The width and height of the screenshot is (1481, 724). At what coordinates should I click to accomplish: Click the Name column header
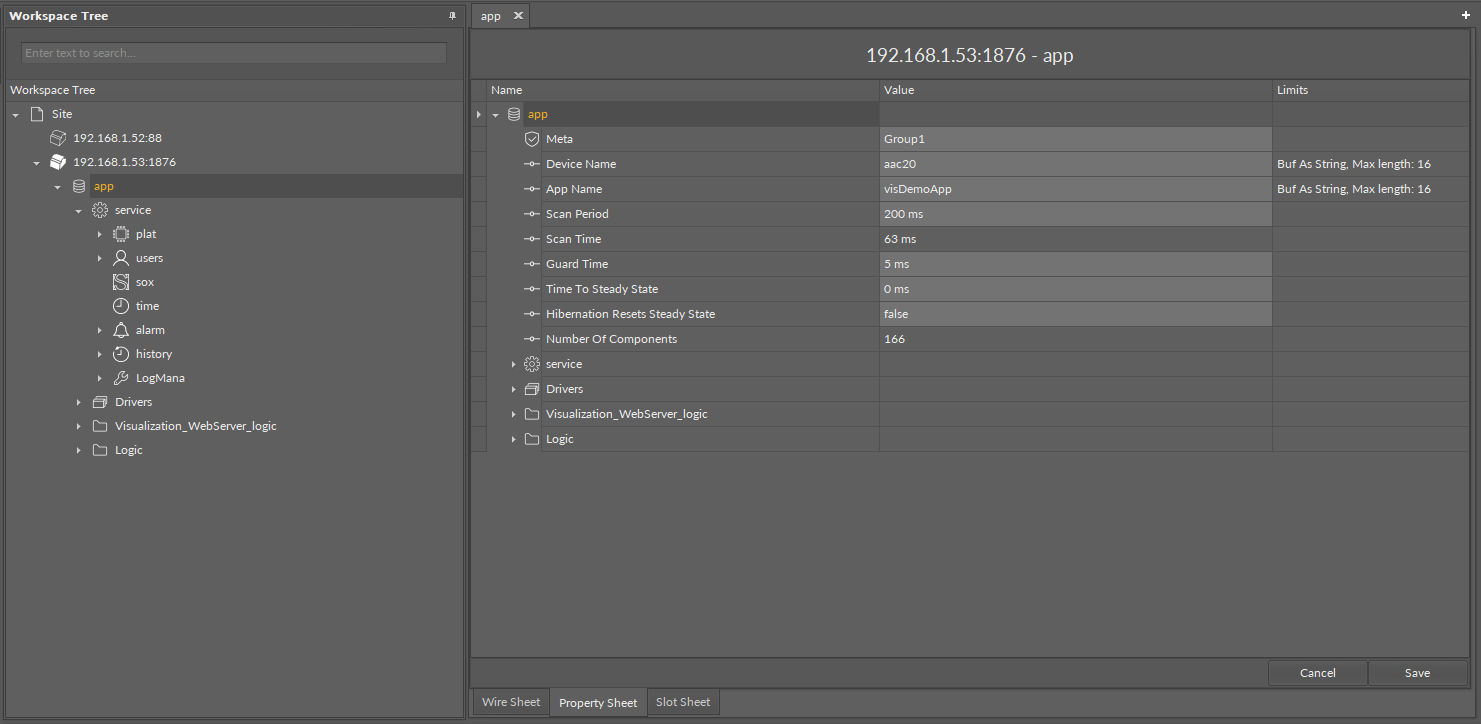click(x=683, y=90)
